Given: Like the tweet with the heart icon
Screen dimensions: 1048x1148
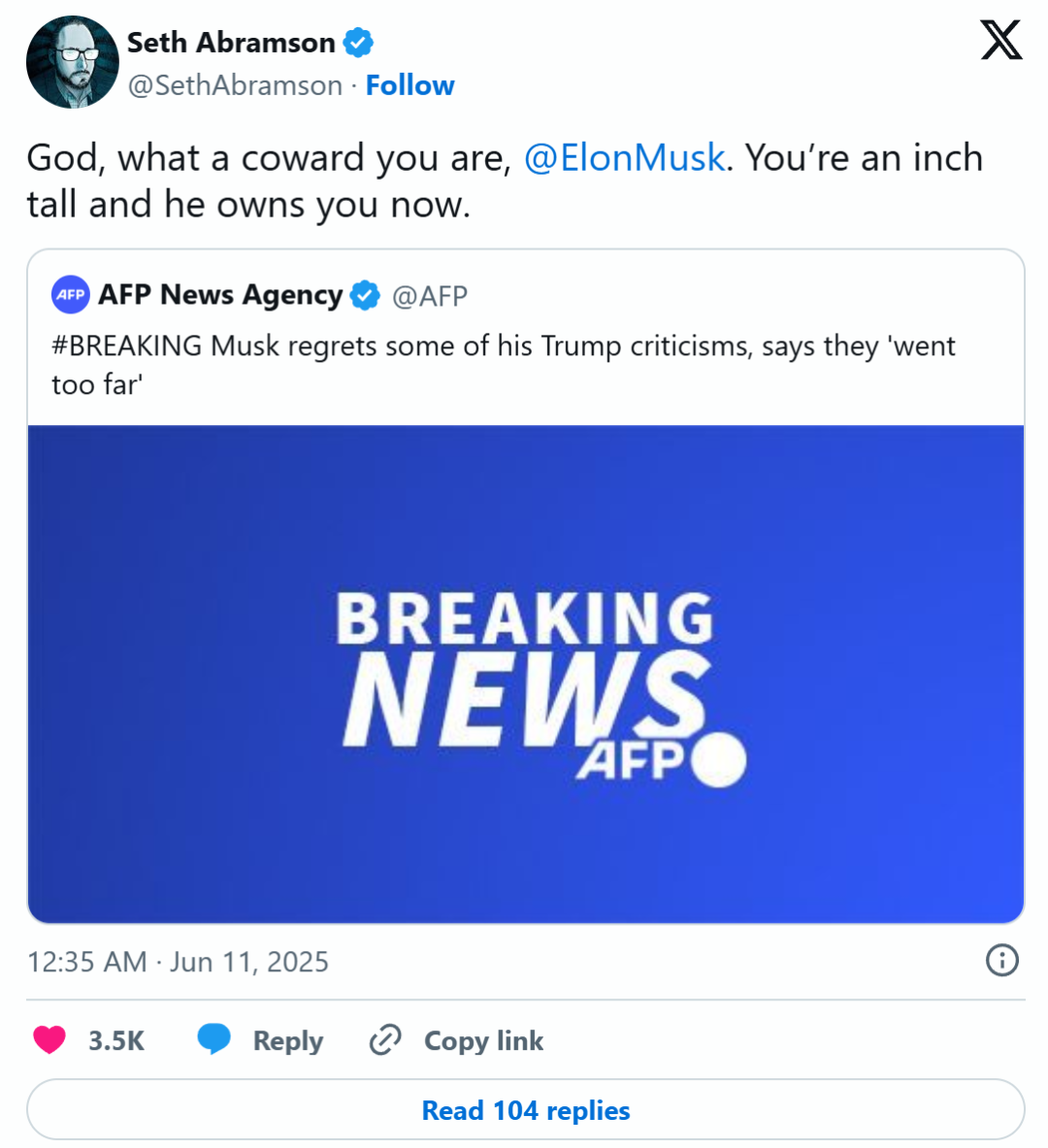Looking at the screenshot, I should pyautogui.click(x=49, y=1039).
